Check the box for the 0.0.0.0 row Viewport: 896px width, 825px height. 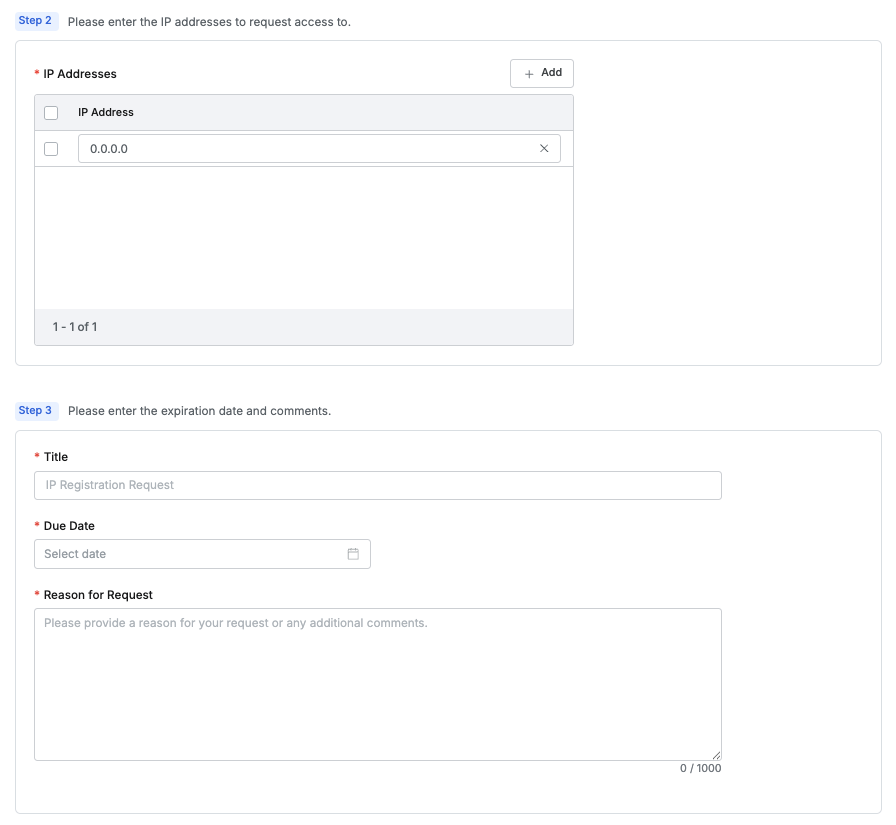51,149
